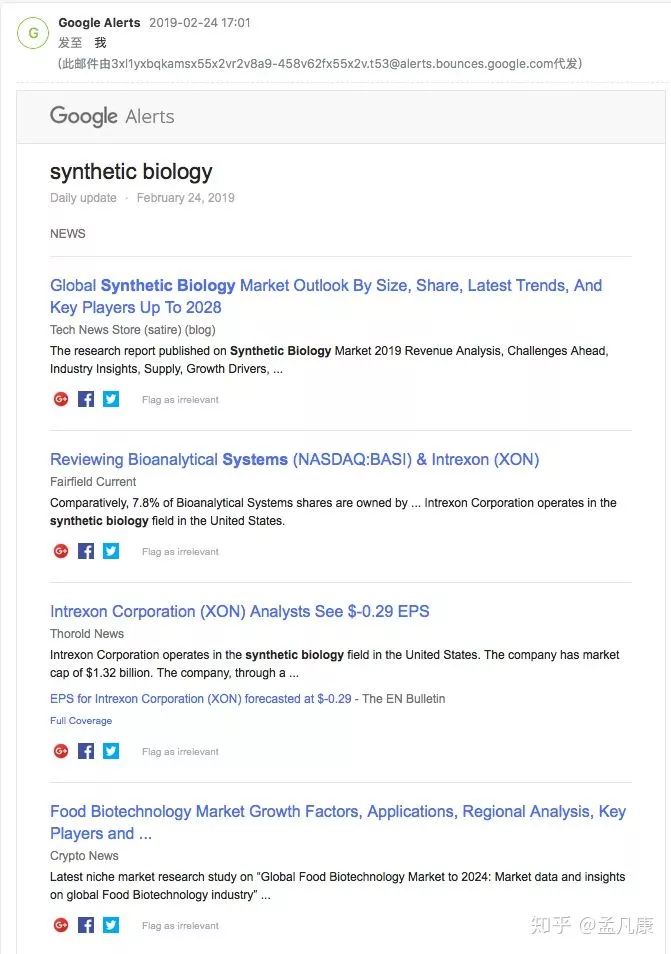Share synthetic biology market article on Google+
The image size is (671, 954).
(61, 399)
